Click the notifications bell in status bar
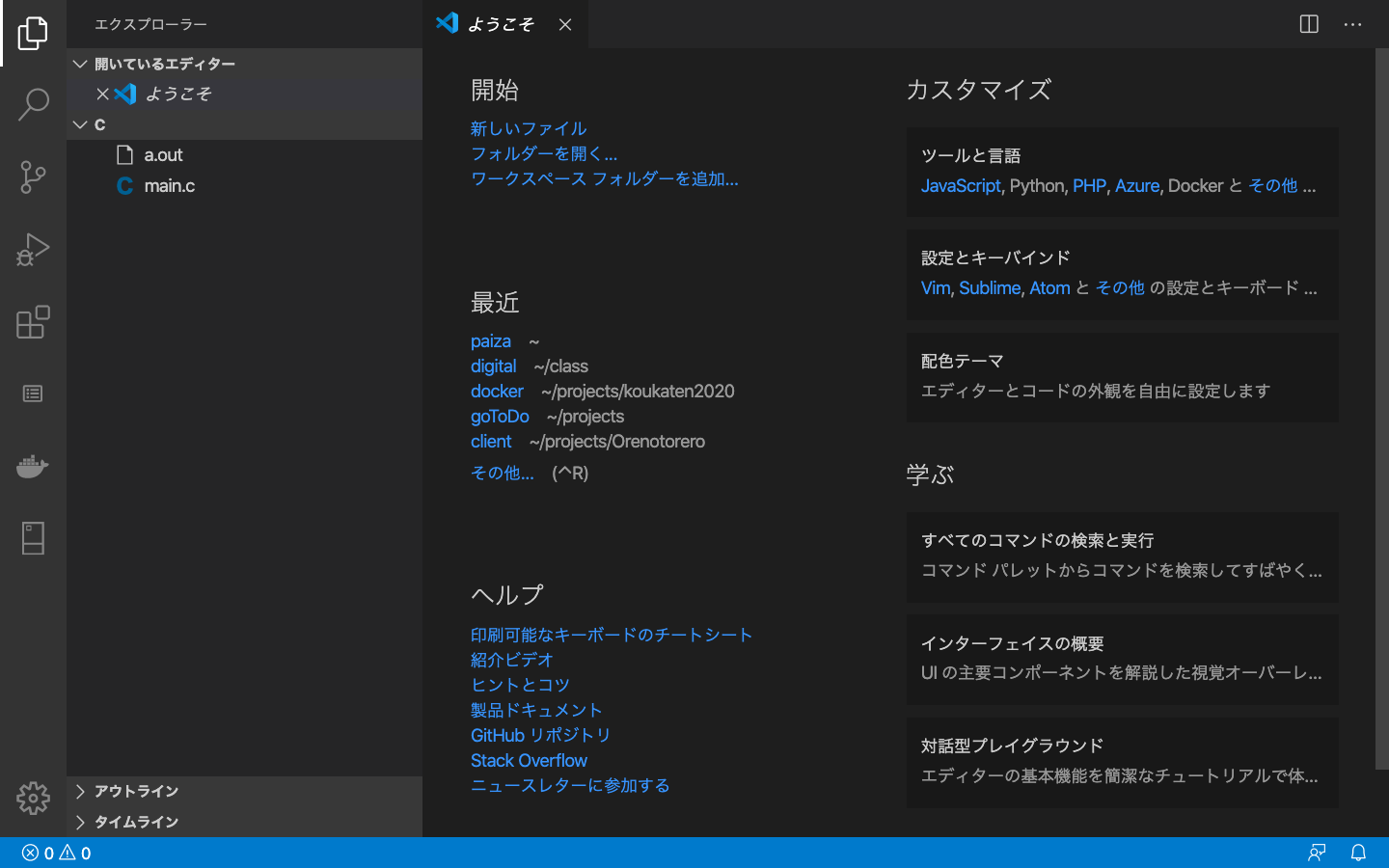This screenshot has height=868, width=1389. coord(1358,853)
